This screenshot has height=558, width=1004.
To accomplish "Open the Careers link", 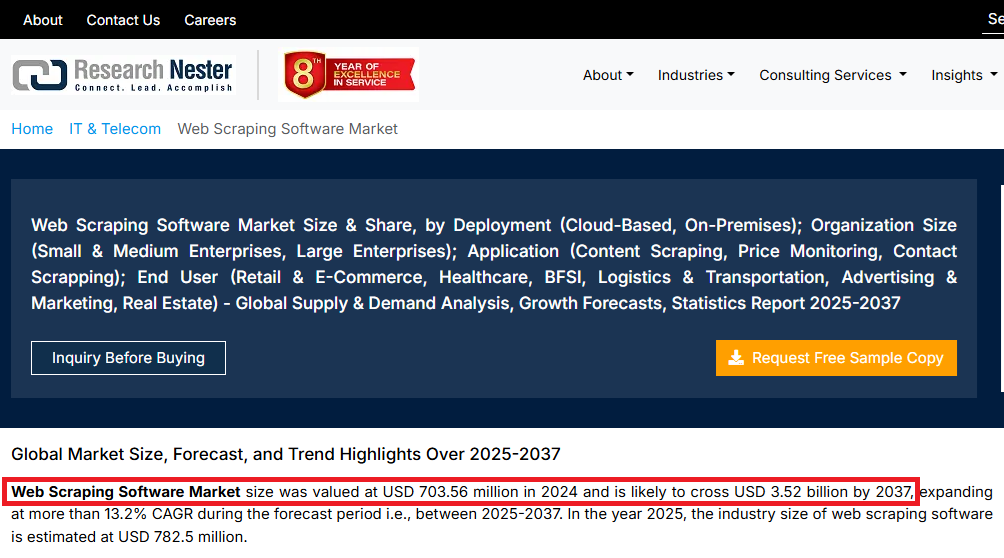I will [x=210, y=20].
